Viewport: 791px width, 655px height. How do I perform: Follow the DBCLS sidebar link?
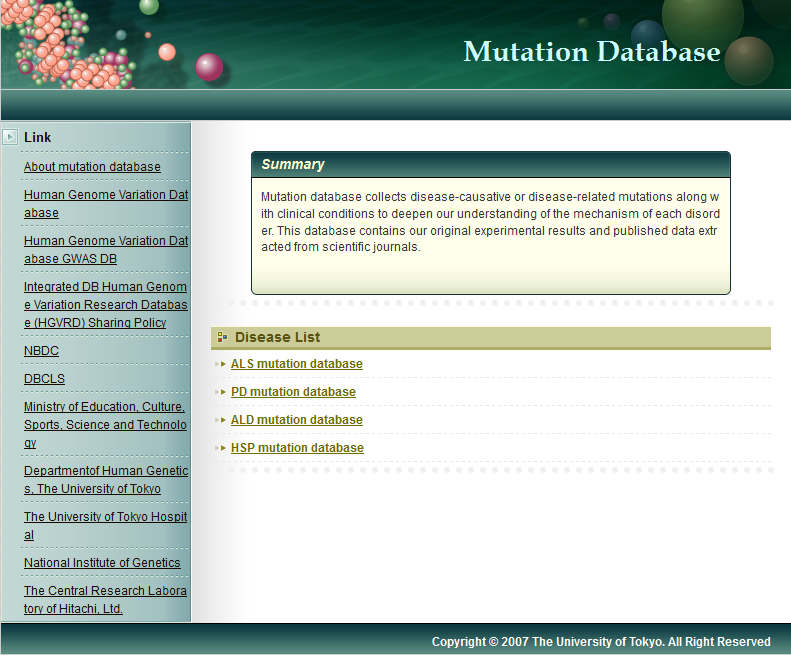coord(44,379)
